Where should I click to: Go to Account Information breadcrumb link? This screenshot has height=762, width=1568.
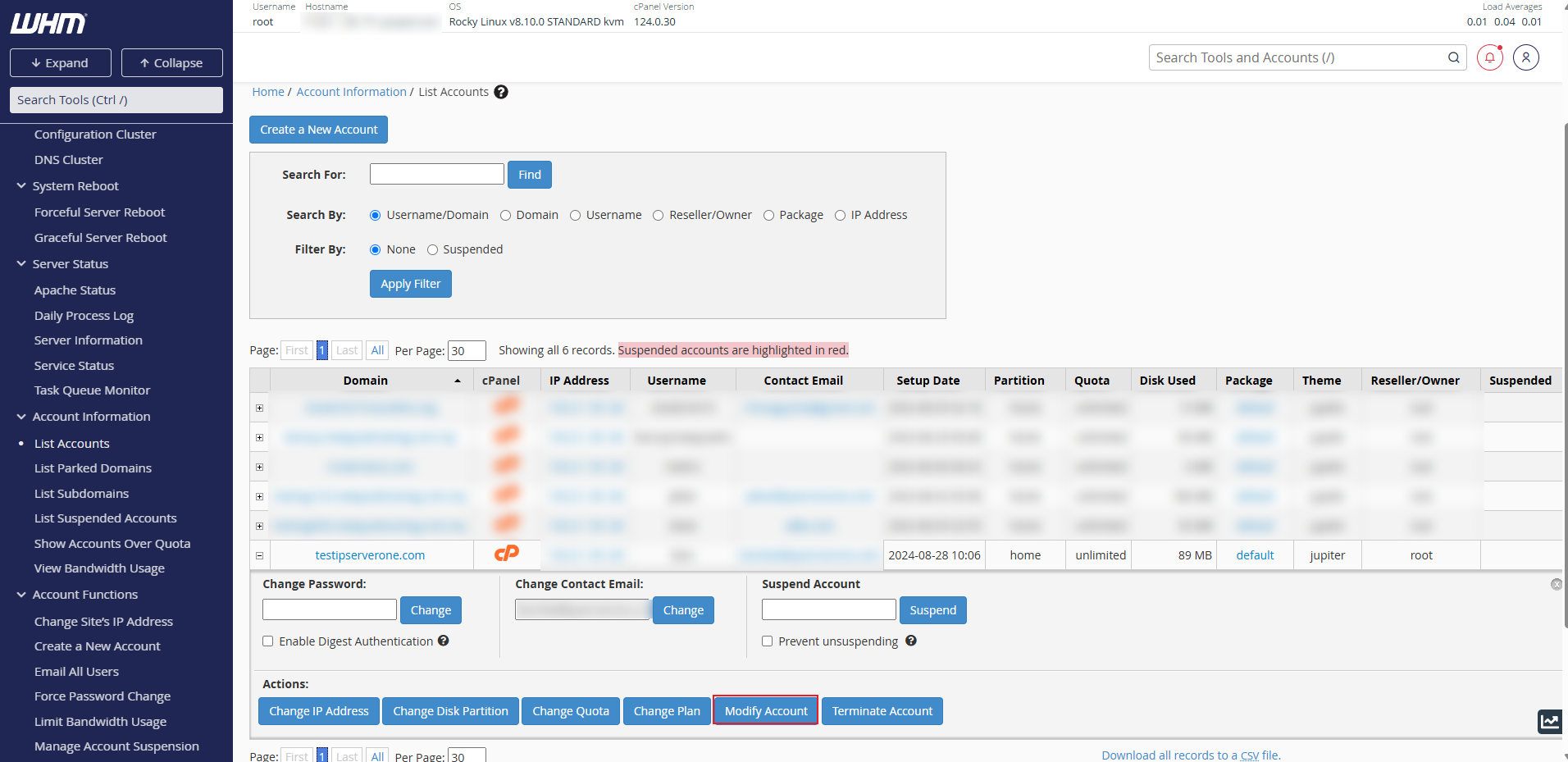point(351,92)
